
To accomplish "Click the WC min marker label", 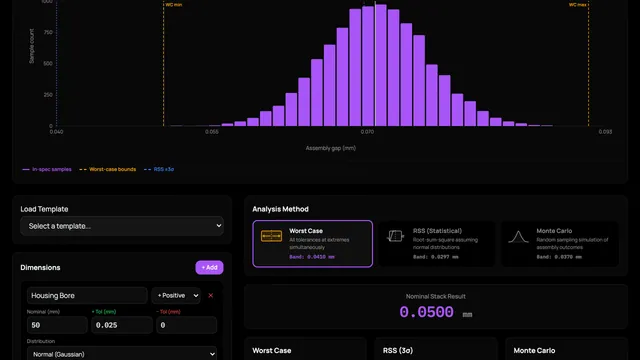I will click(173, 5).
